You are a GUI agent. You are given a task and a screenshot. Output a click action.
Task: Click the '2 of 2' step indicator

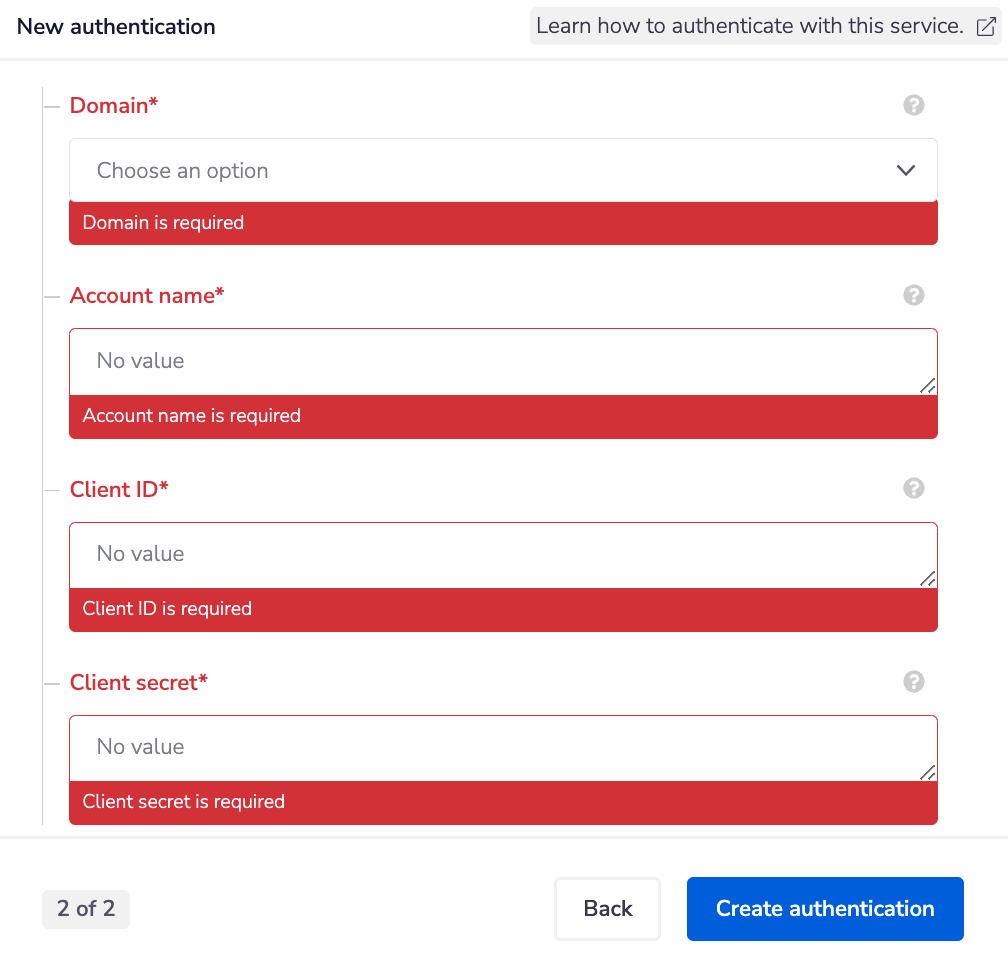[x=86, y=909]
